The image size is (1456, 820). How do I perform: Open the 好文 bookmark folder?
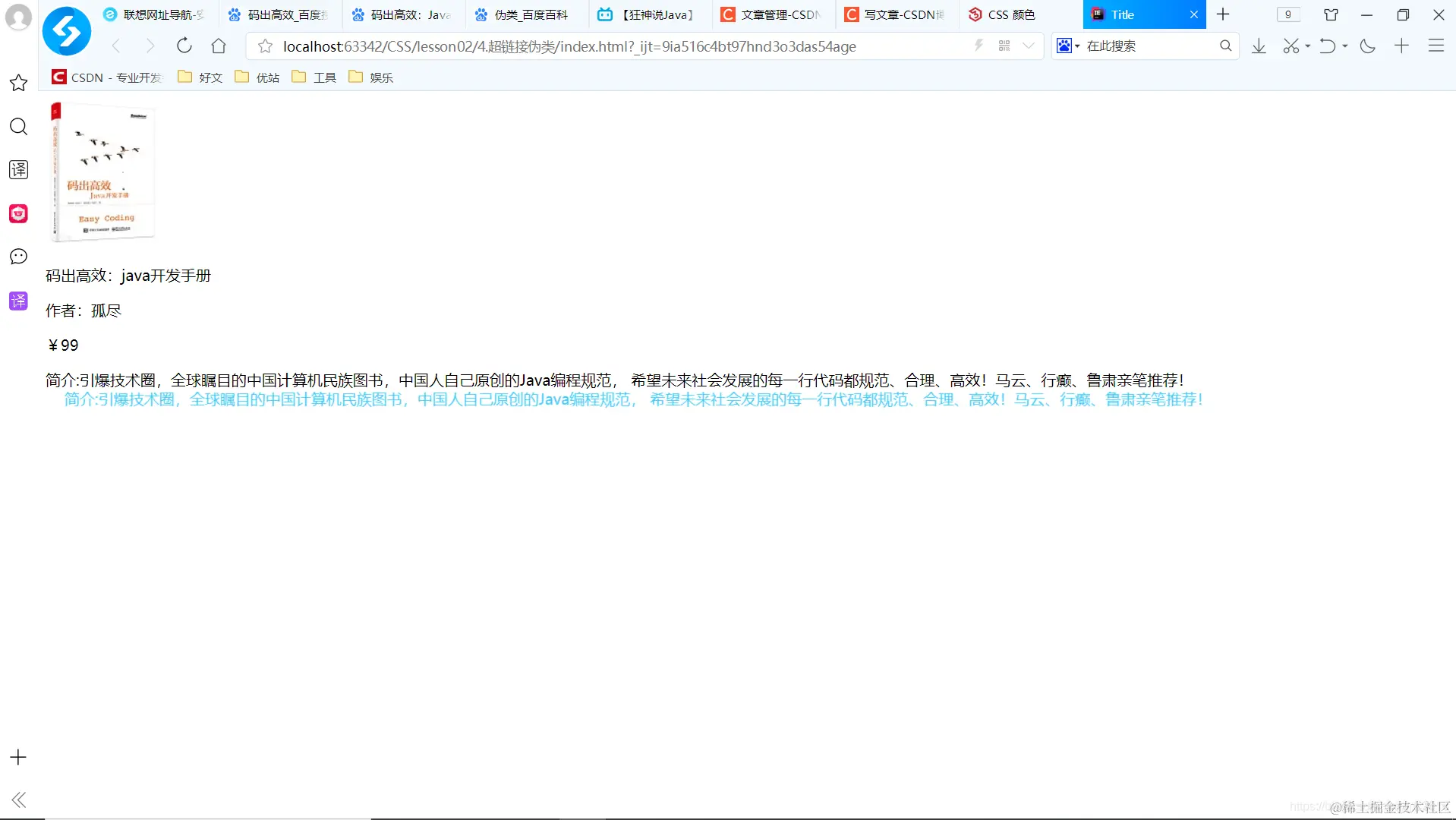[x=200, y=77]
